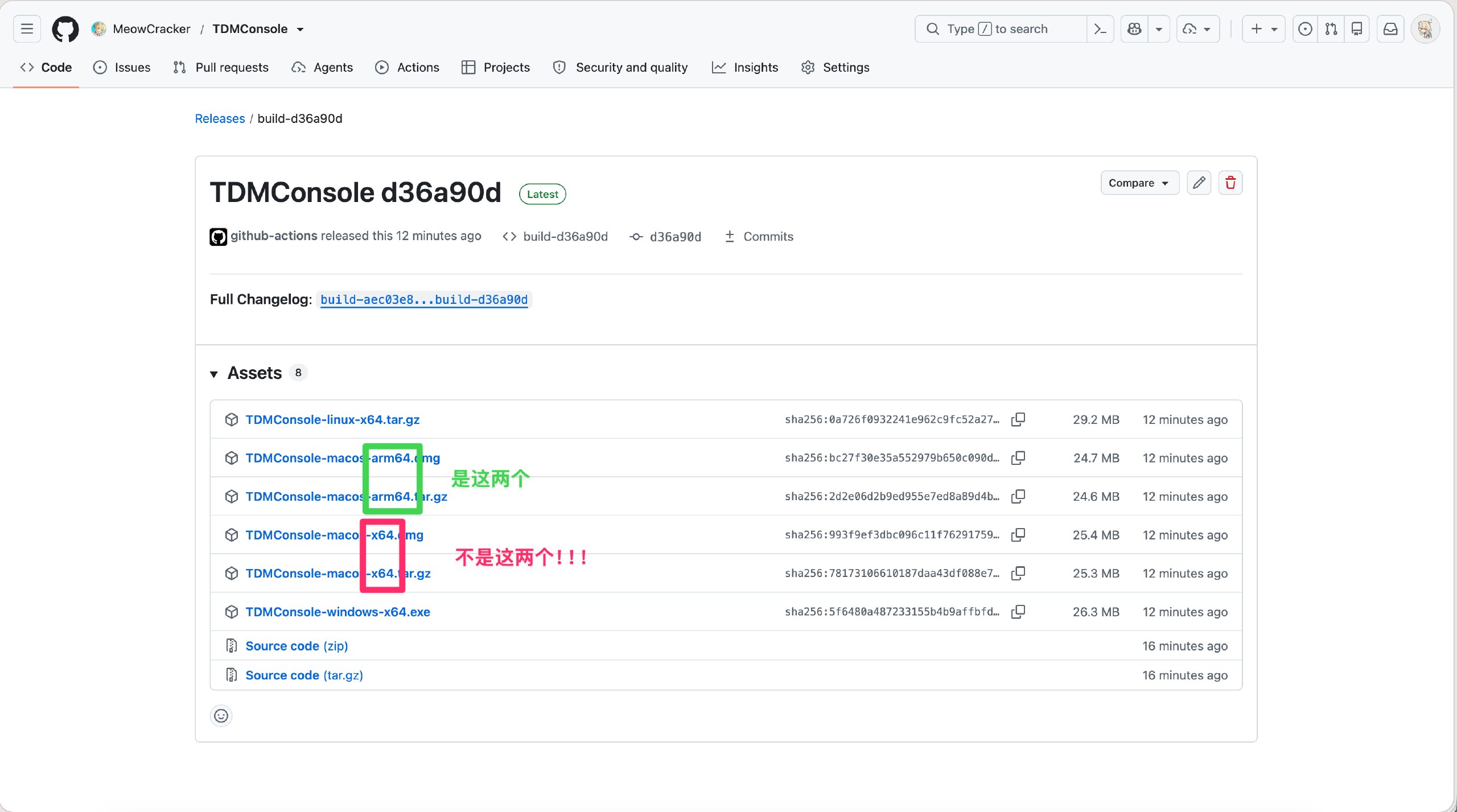The height and width of the screenshot is (812, 1457).
Task: Open the github-actions author link
Action: pos(274,236)
